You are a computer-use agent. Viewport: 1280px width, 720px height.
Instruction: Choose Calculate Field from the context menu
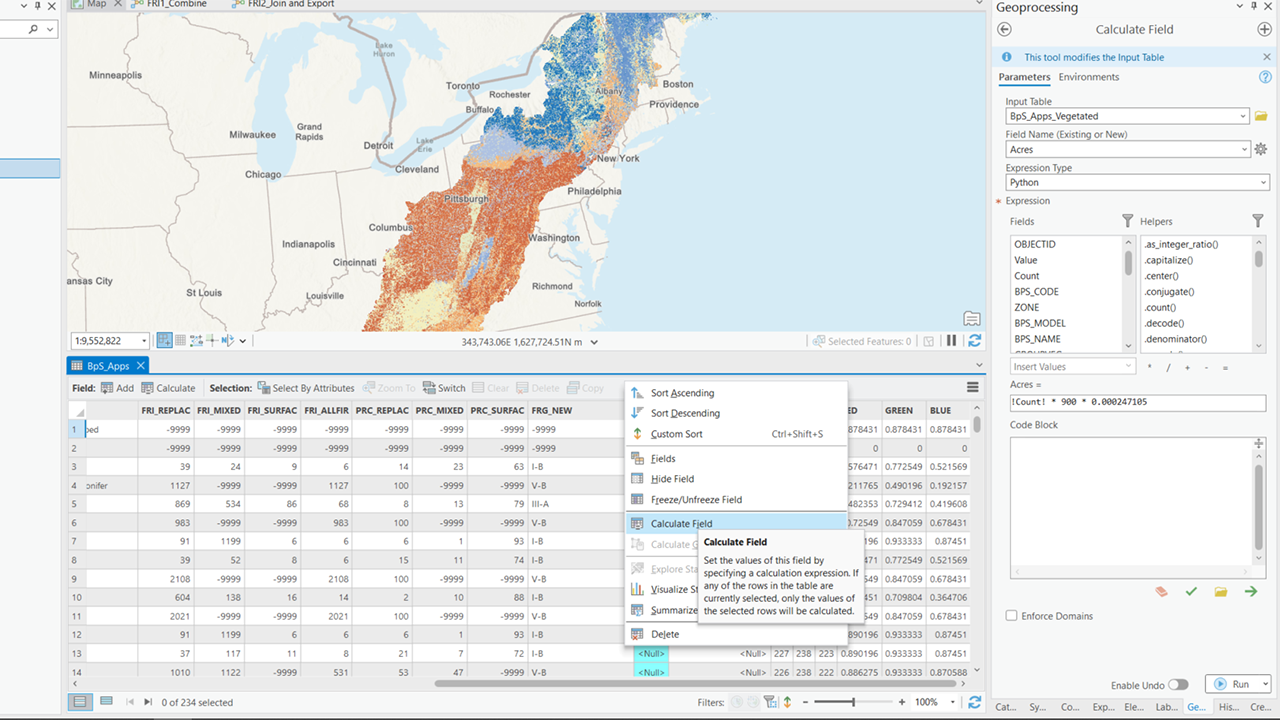tap(684, 522)
